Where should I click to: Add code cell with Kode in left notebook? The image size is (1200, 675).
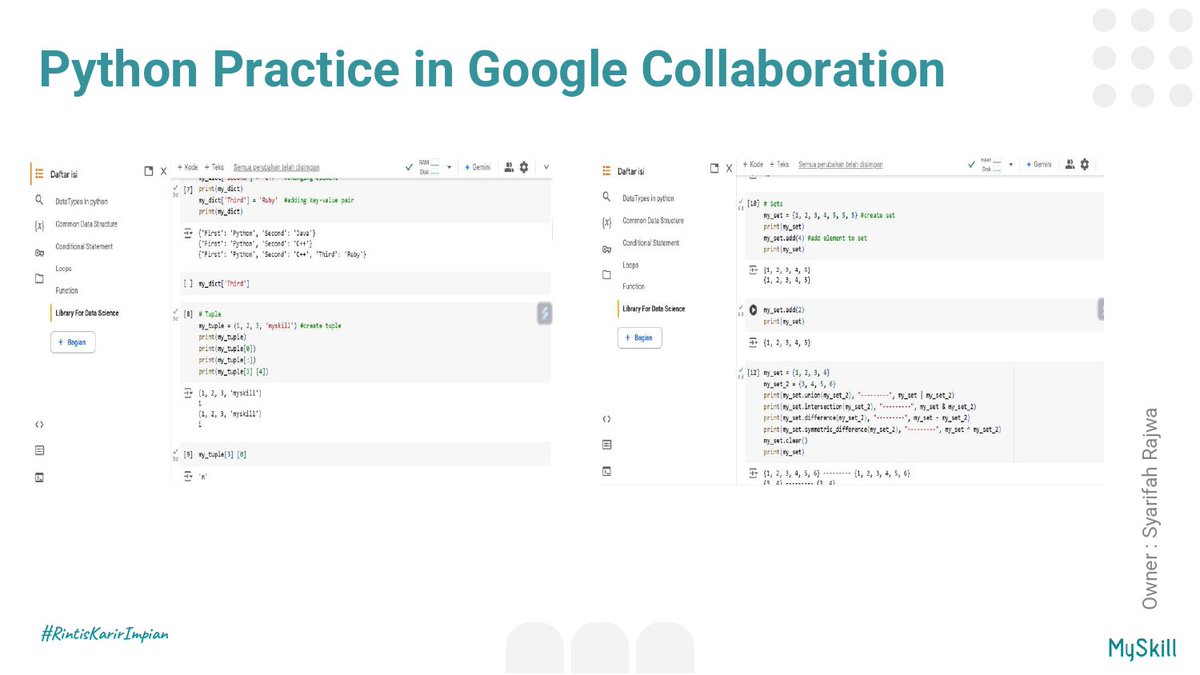tap(188, 167)
